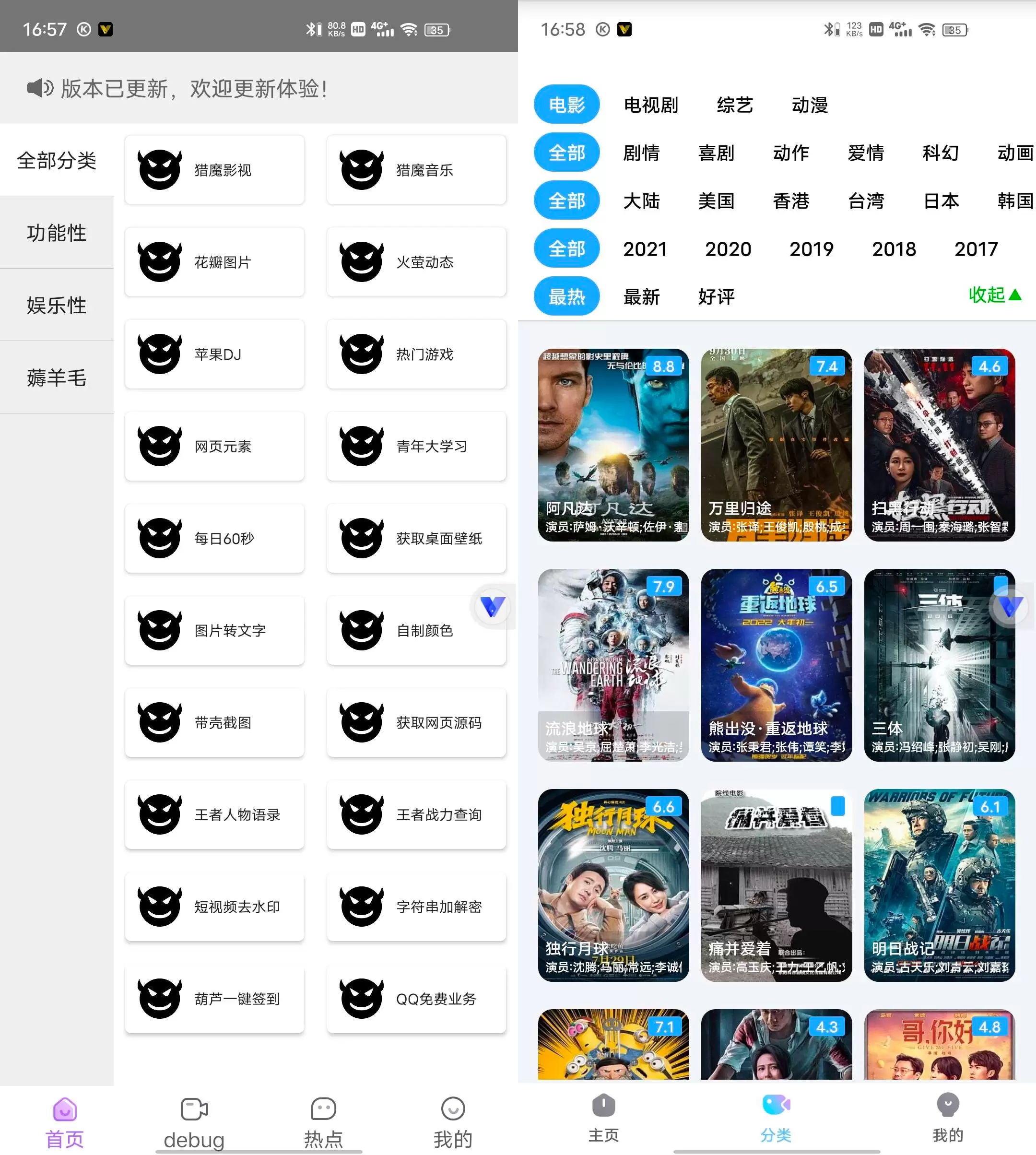Click 好评 sort option link

pyautogui.click(x=714, y=294)
